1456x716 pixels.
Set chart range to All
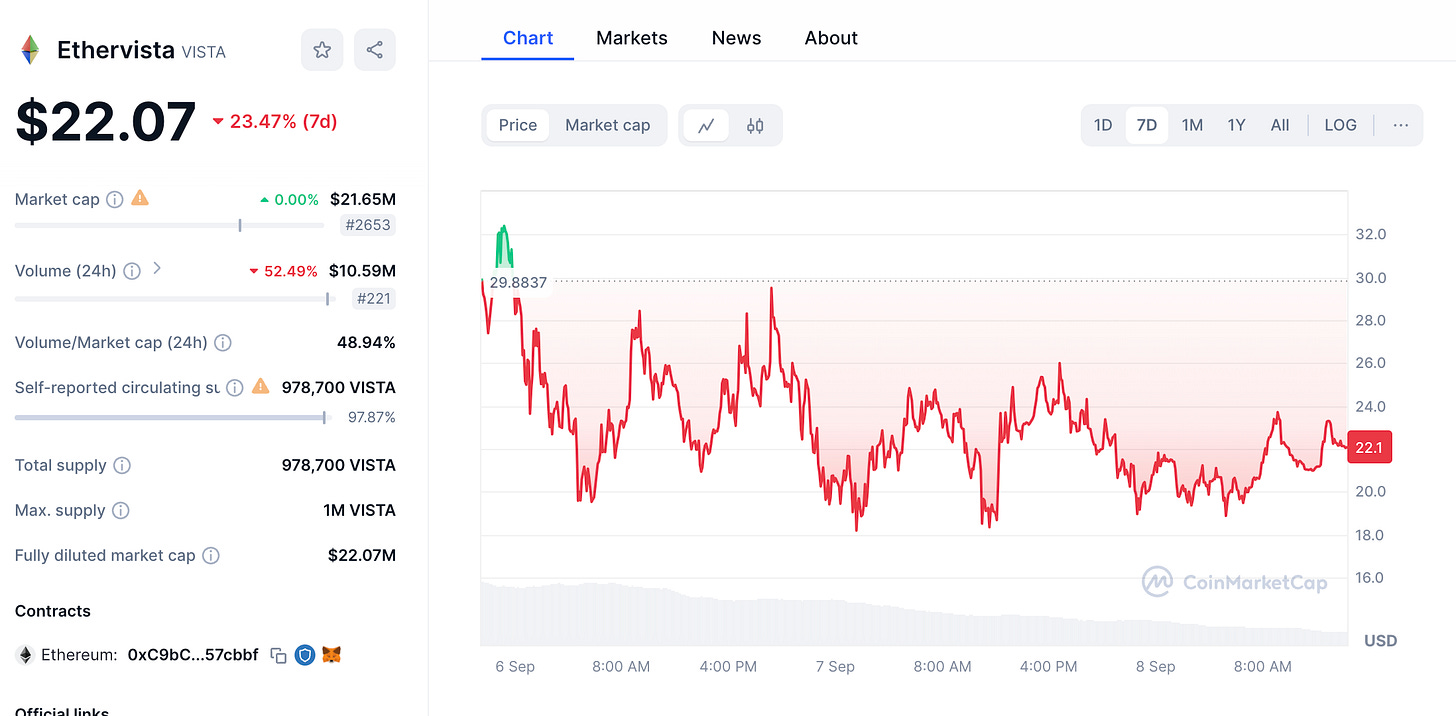click(x=1280, y=126)
